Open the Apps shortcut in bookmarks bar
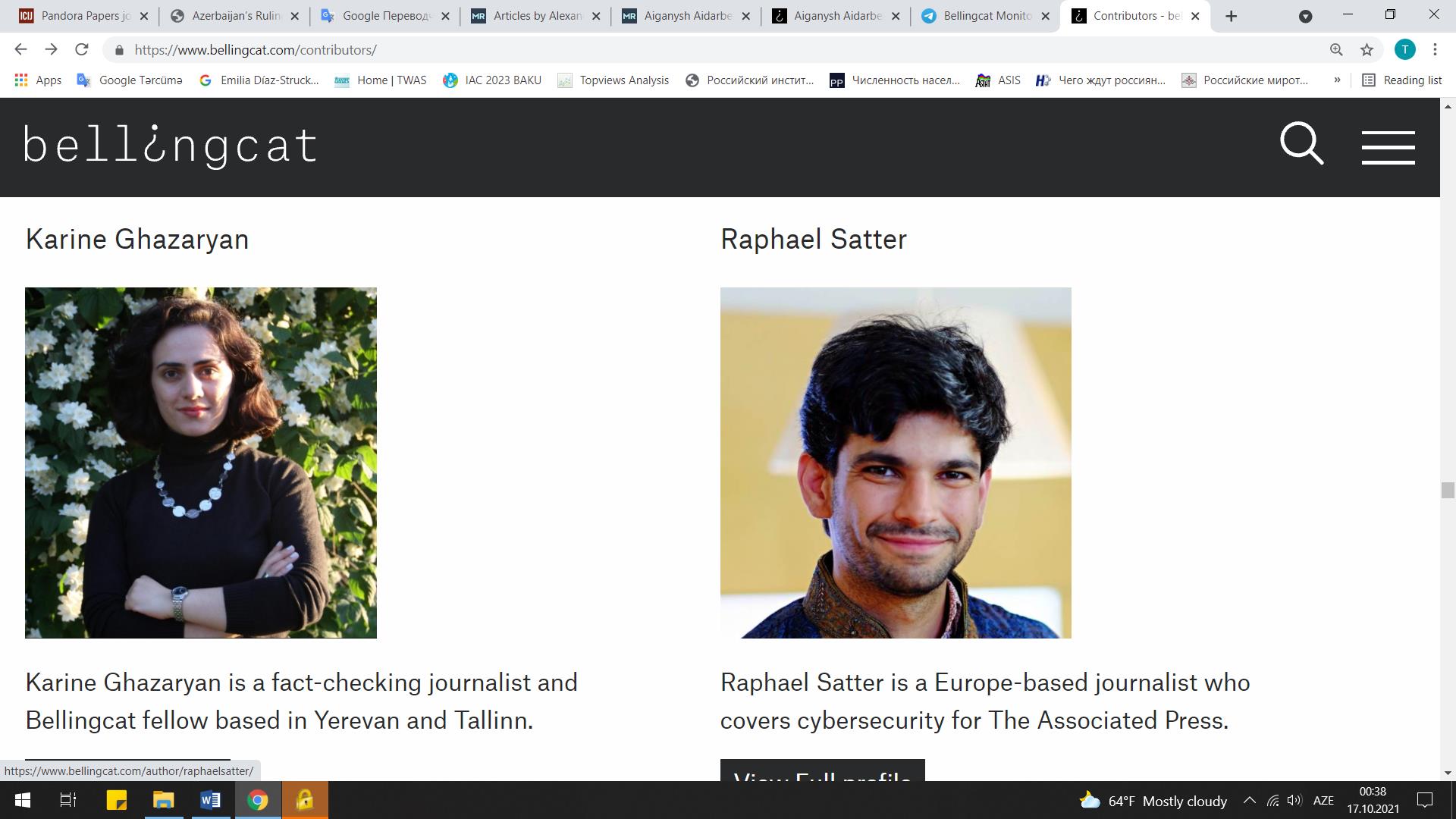 38,80
